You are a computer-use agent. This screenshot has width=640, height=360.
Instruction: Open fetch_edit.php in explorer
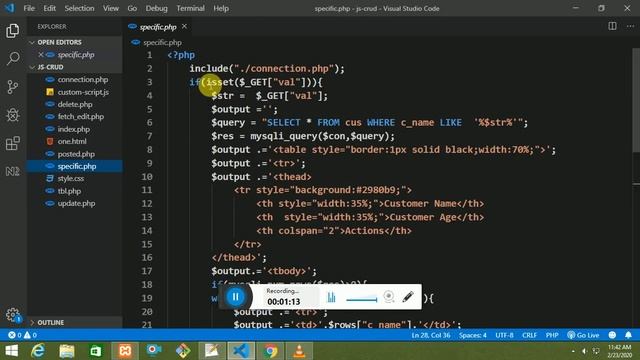[80, 116]
